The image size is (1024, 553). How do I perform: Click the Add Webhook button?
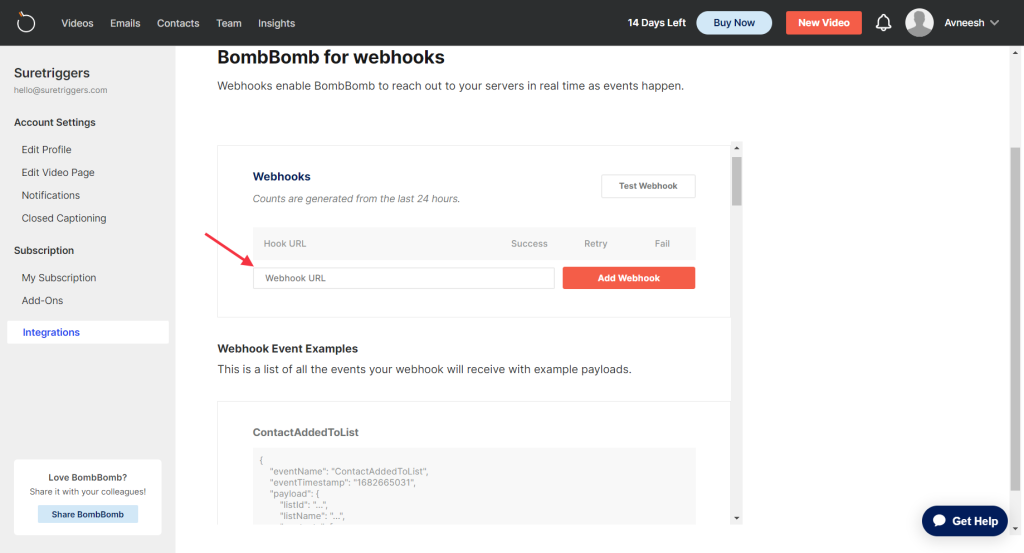coord(628,278)
